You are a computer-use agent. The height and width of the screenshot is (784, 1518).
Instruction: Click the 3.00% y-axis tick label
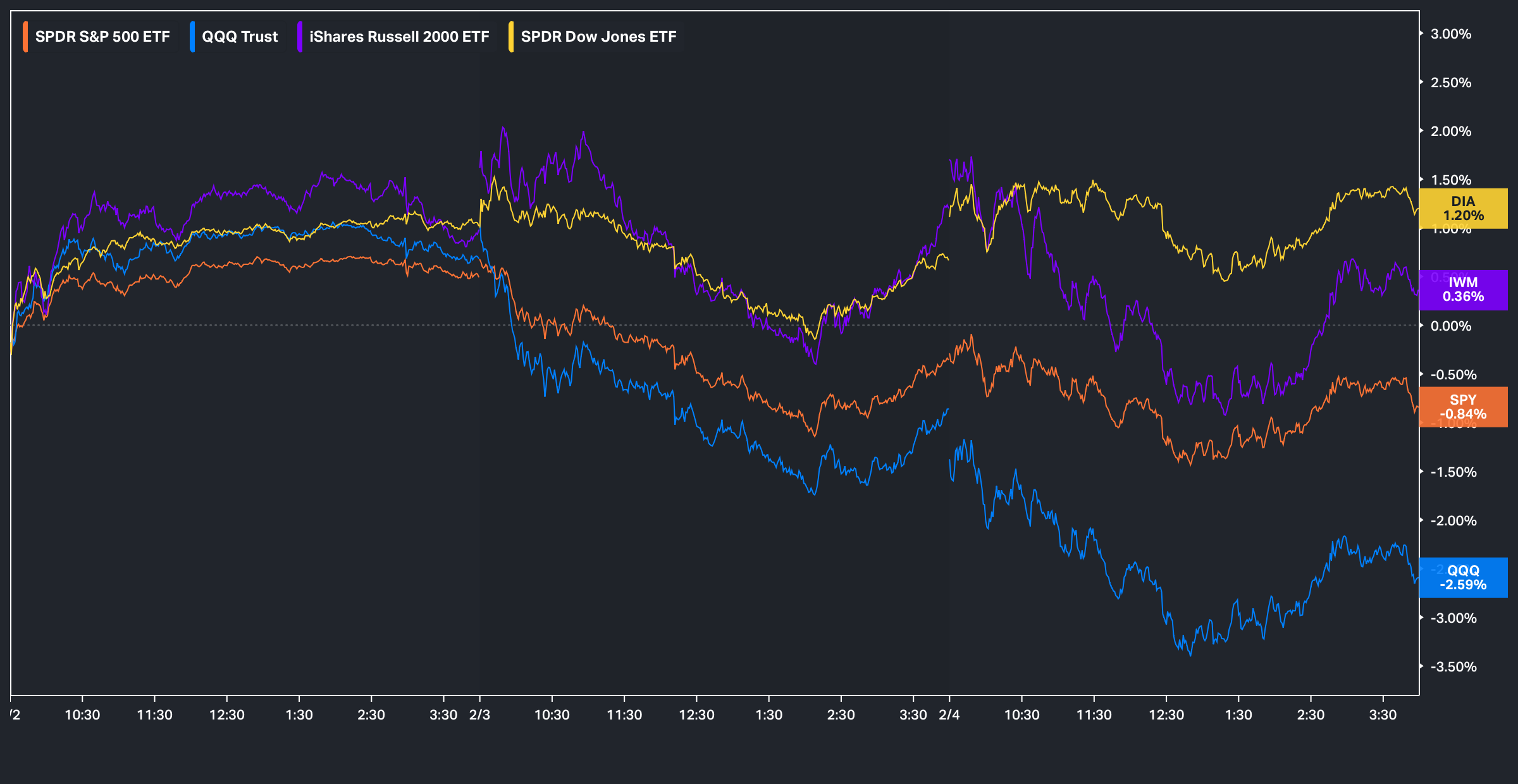tap(1451, 34)
